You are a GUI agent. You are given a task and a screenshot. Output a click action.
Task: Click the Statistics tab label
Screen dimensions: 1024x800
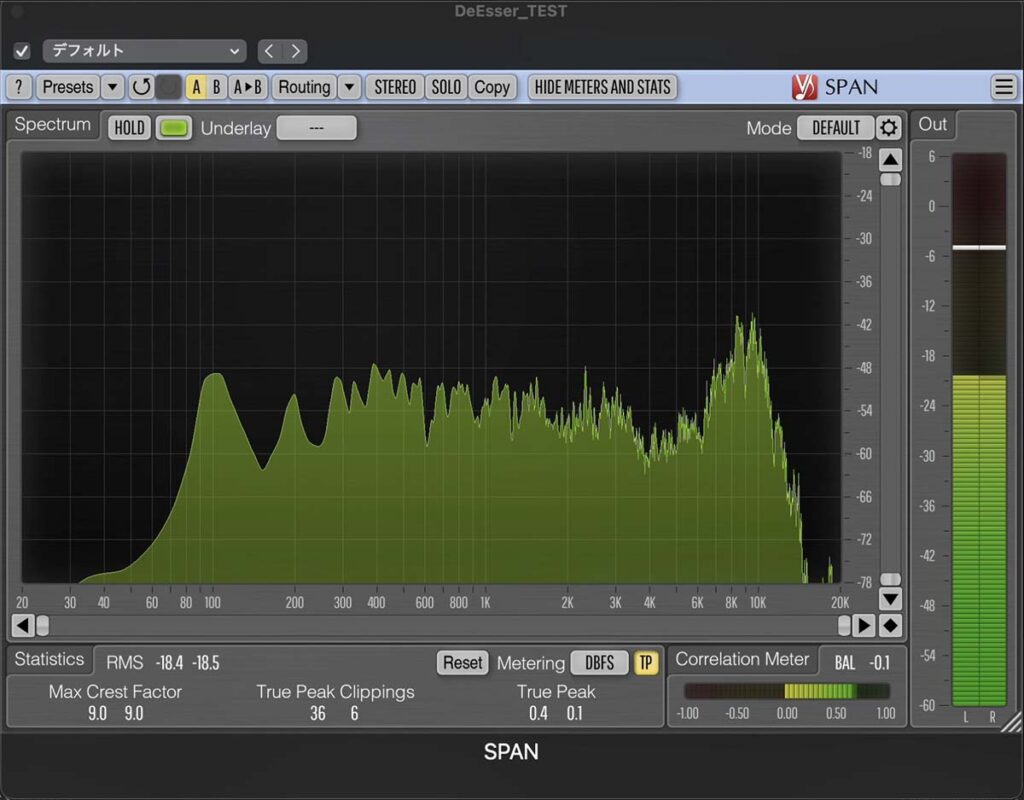pyautogui.click(x=49, y=659)
